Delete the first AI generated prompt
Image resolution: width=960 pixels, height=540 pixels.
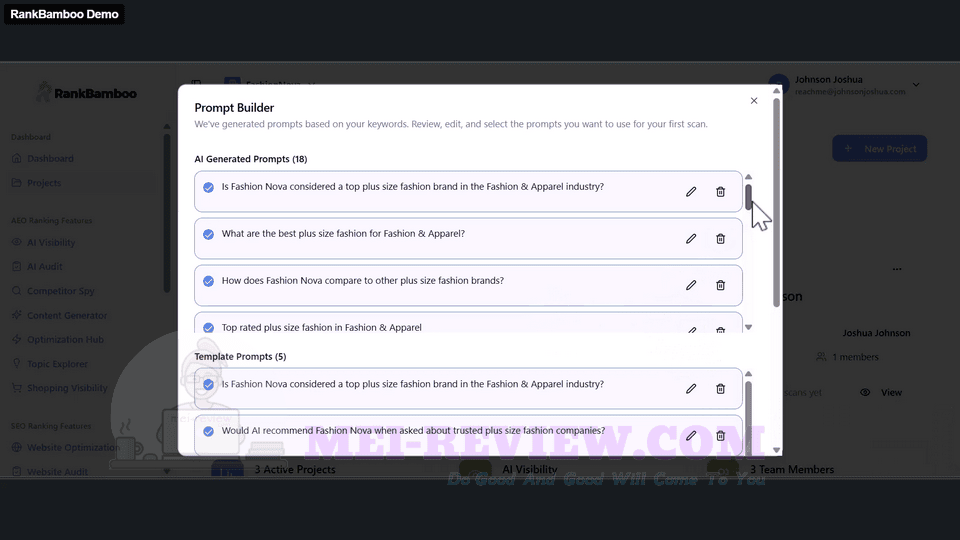tap(721, 192)
